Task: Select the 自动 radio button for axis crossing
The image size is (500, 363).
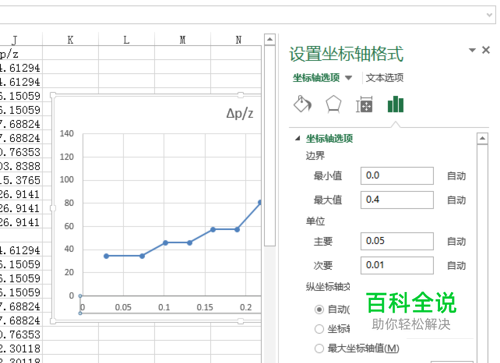Action: coord(319,310)
